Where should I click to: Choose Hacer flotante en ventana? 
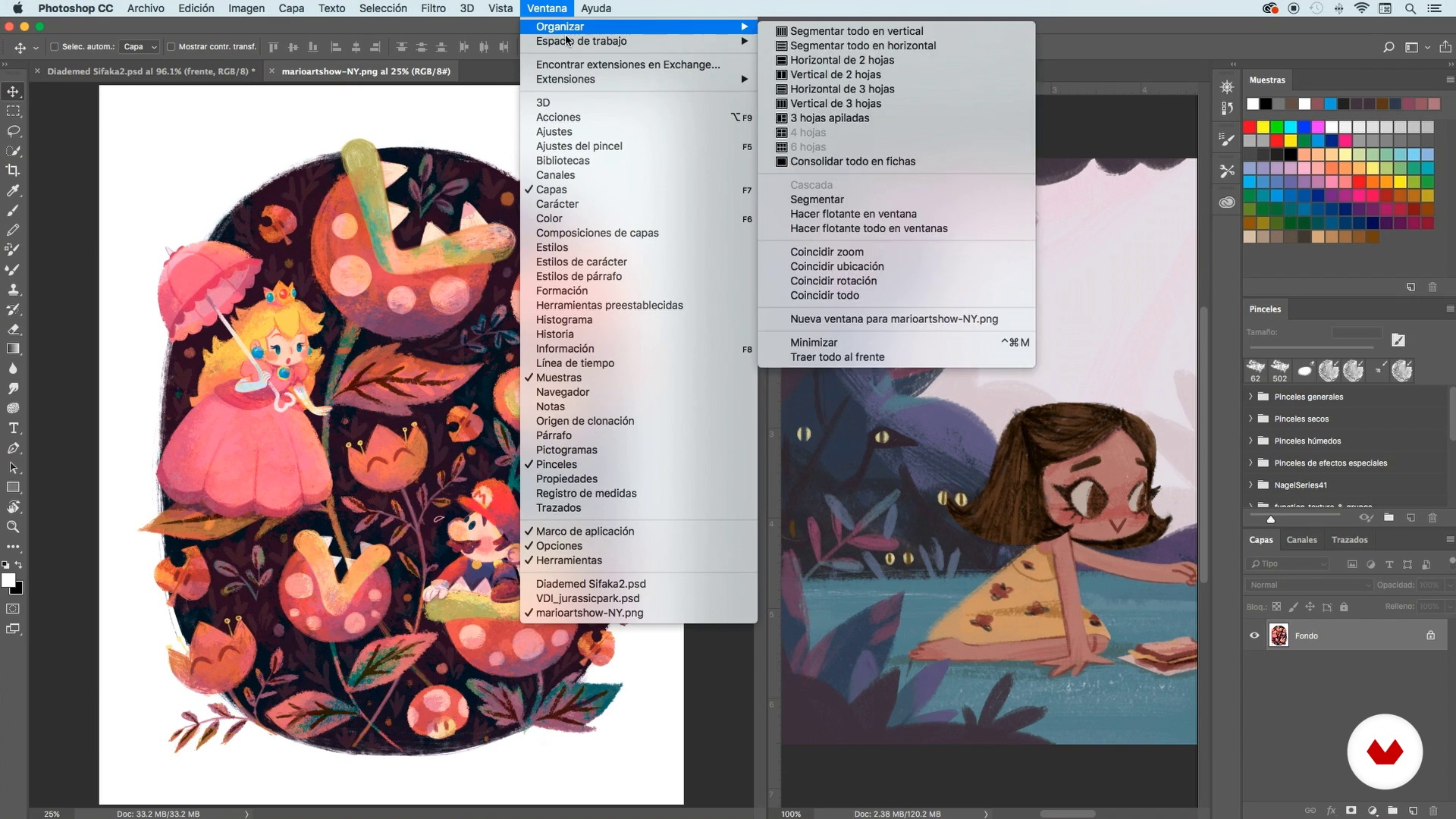(x=896, y=214)
